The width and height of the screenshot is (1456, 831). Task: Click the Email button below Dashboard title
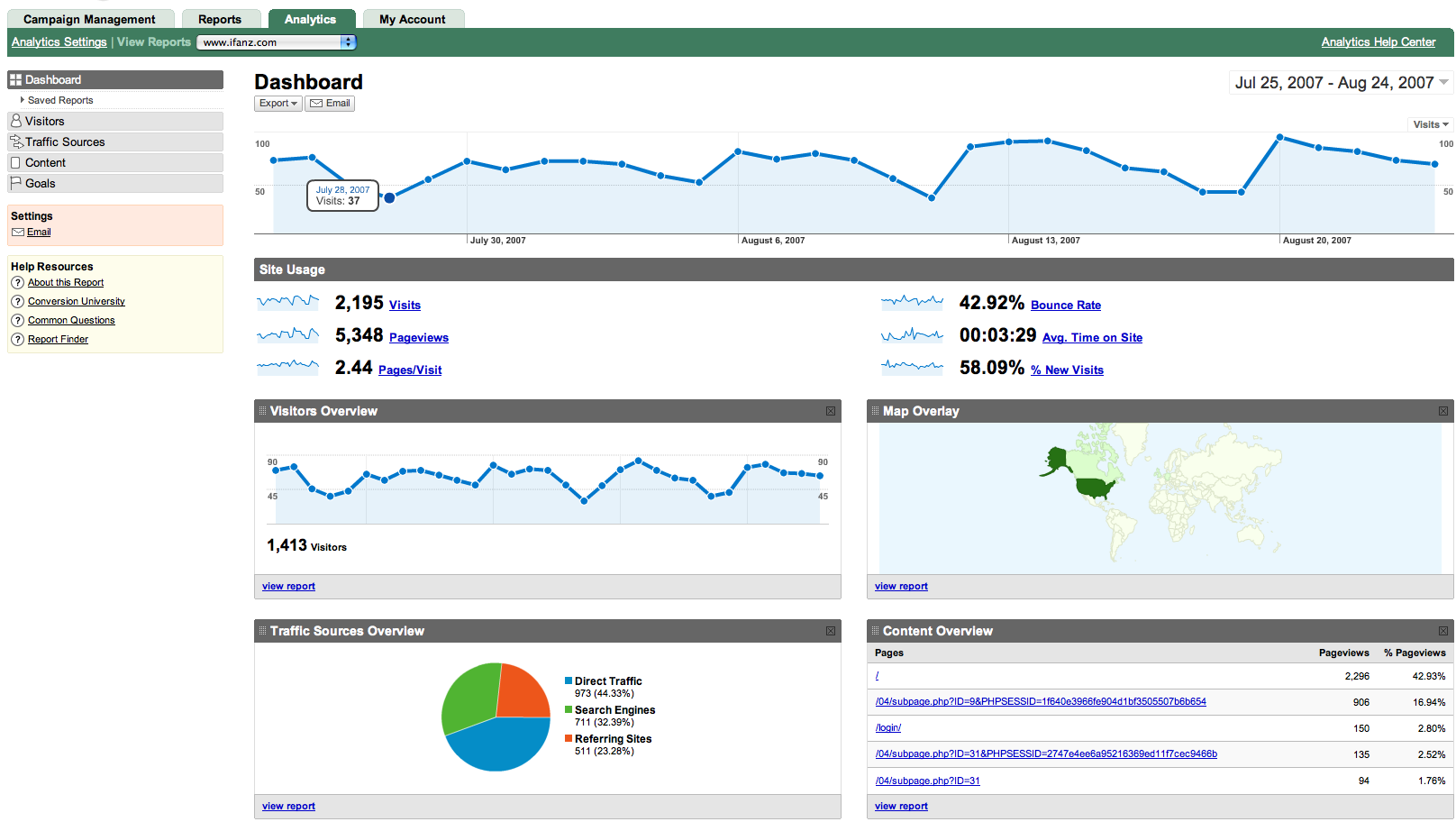(330, 104)
